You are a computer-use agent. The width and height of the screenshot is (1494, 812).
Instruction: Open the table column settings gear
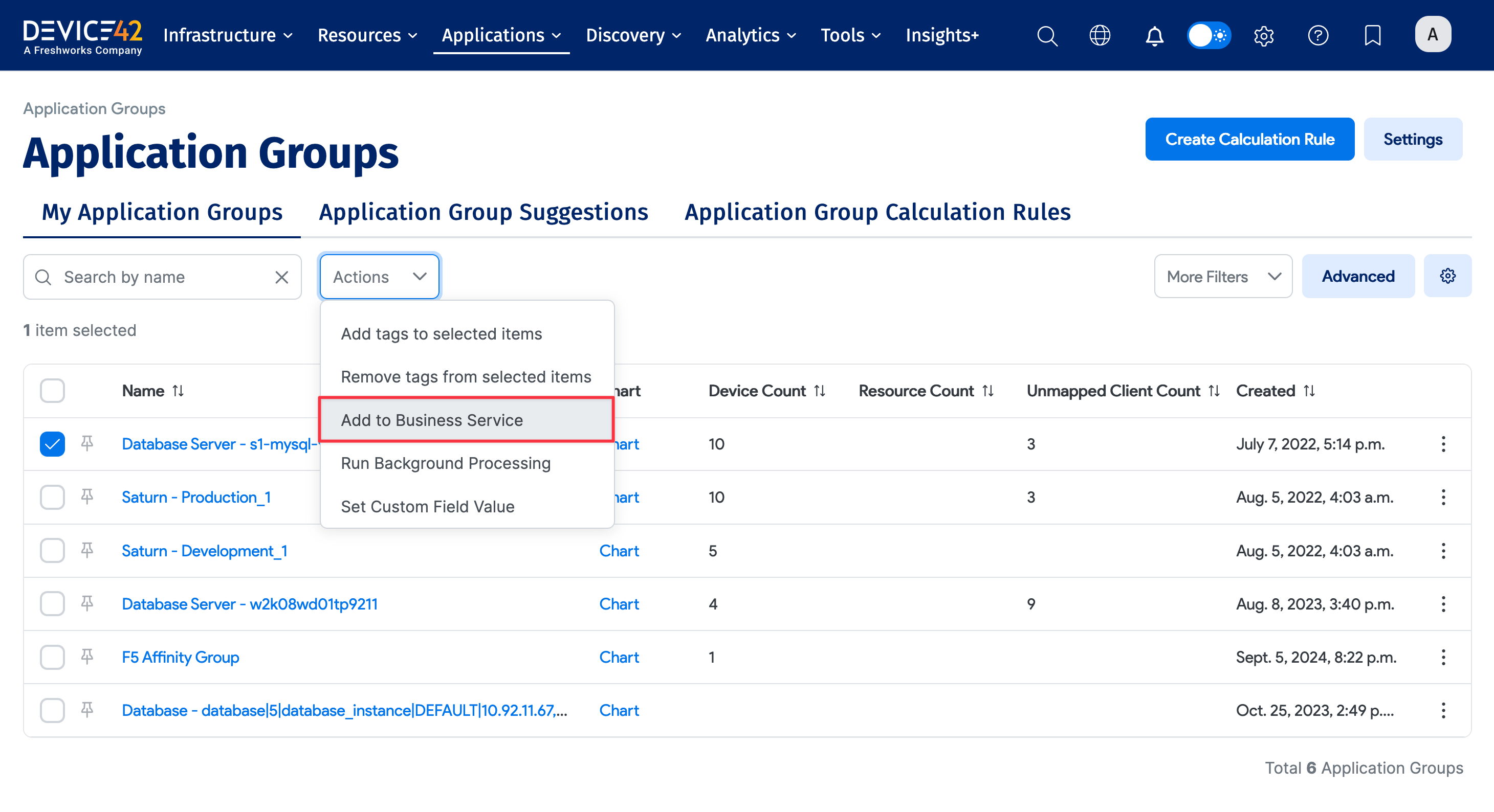1447,276
